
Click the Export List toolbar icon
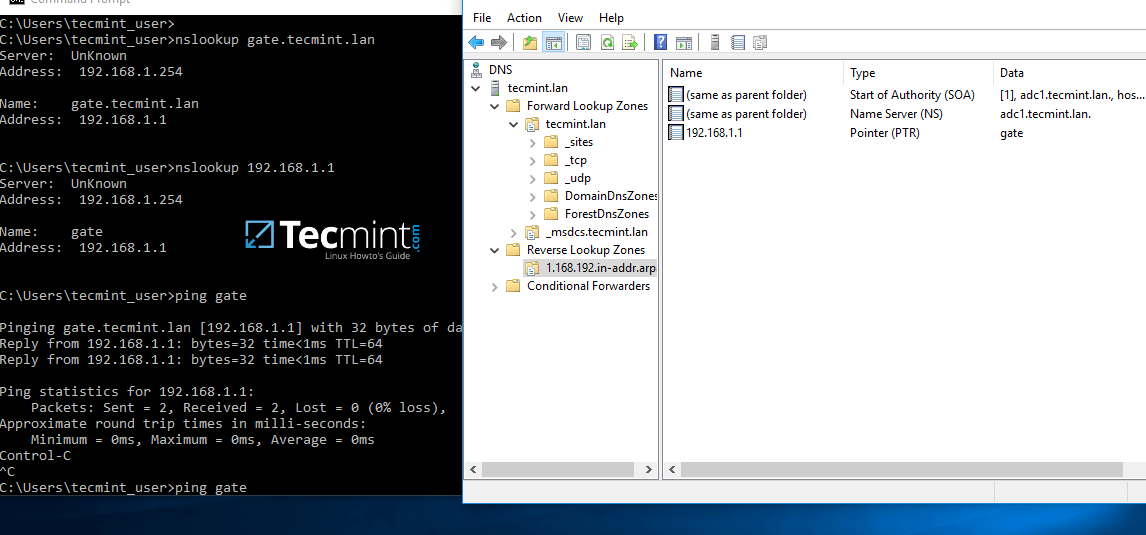point(630,42)
